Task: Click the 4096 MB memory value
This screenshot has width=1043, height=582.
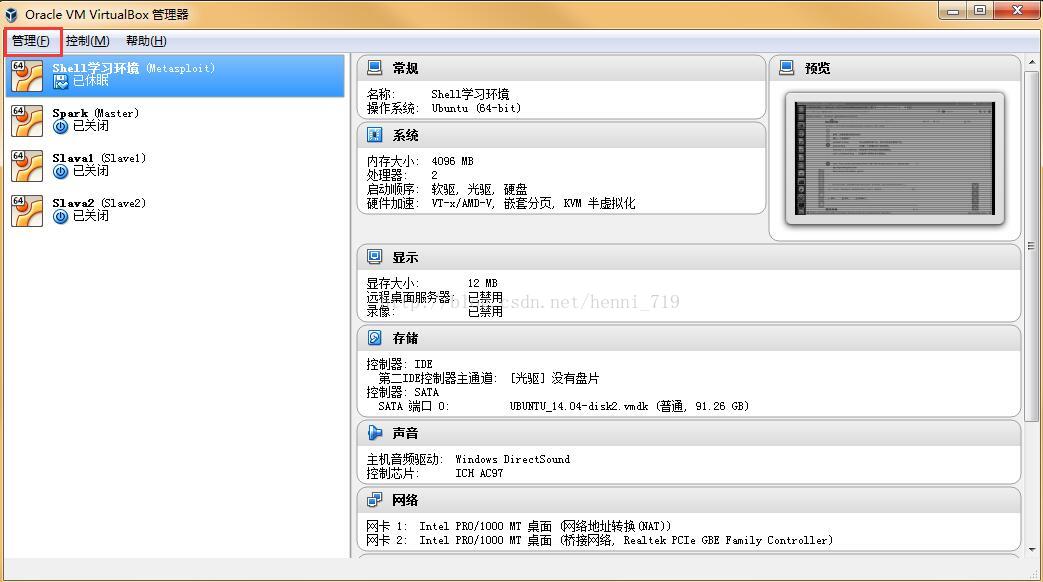Action: point(452,162)
